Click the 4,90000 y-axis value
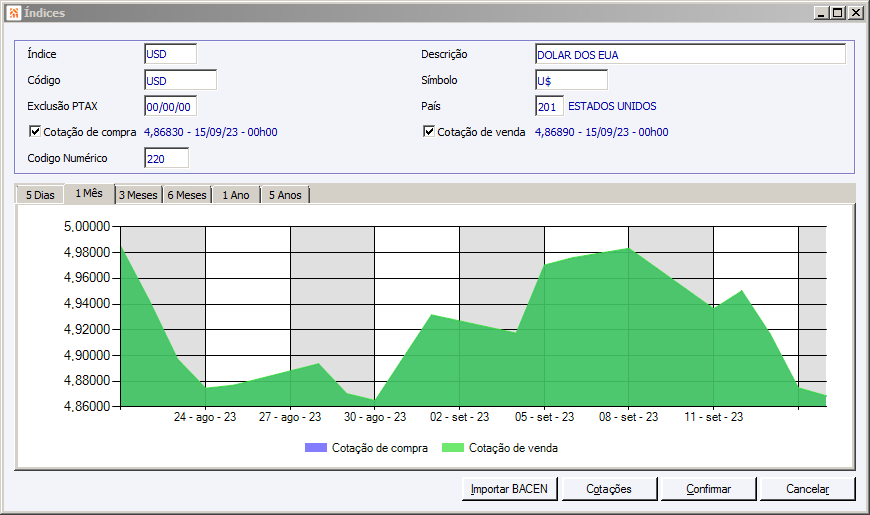 coord(87,355)
